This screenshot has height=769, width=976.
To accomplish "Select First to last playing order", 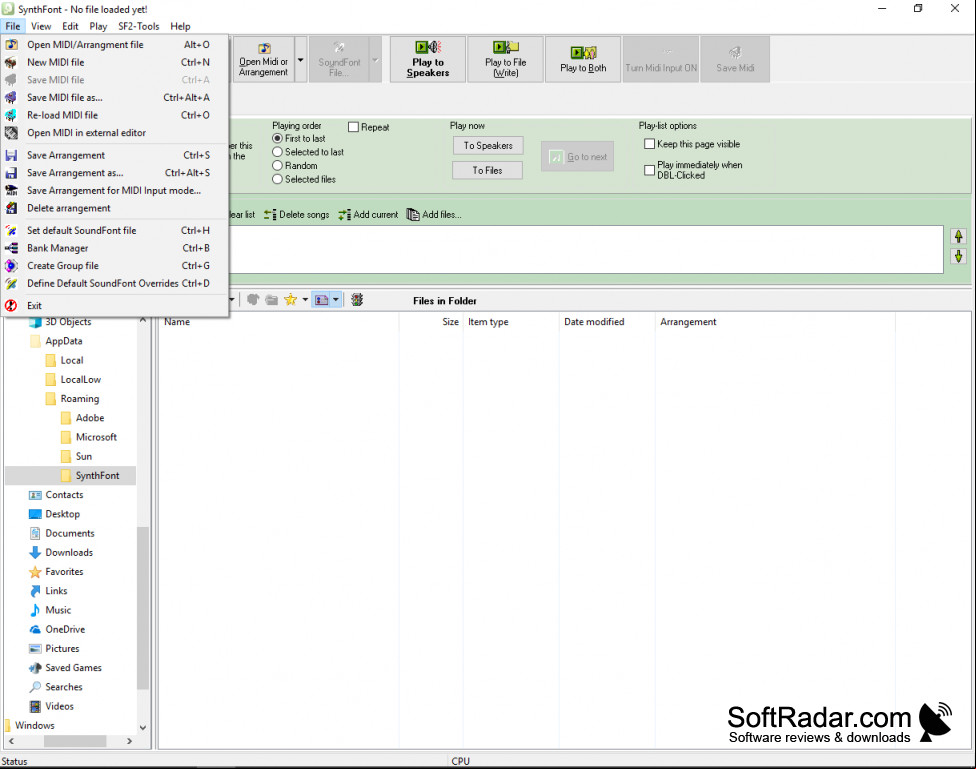I will (278, 138).
